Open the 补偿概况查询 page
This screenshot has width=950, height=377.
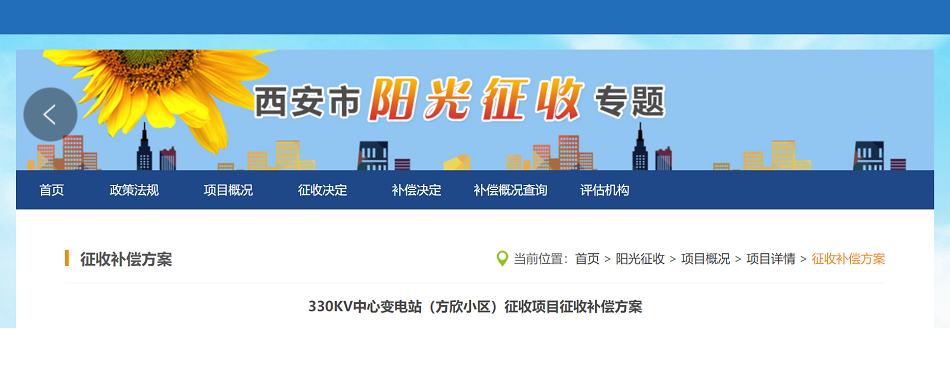[x=510, y=190]
